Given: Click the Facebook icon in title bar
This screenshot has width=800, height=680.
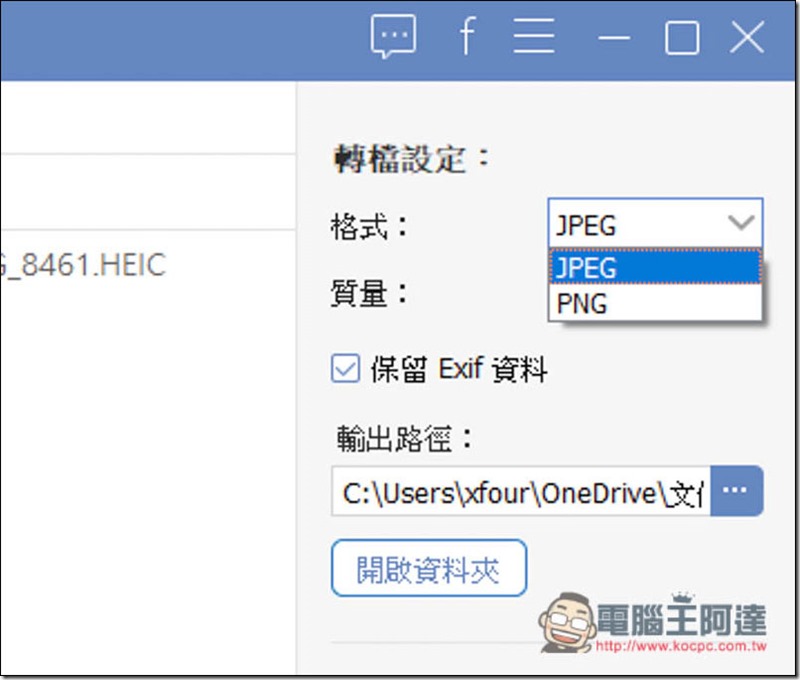Looking at the screenshot, I should 467,36.
